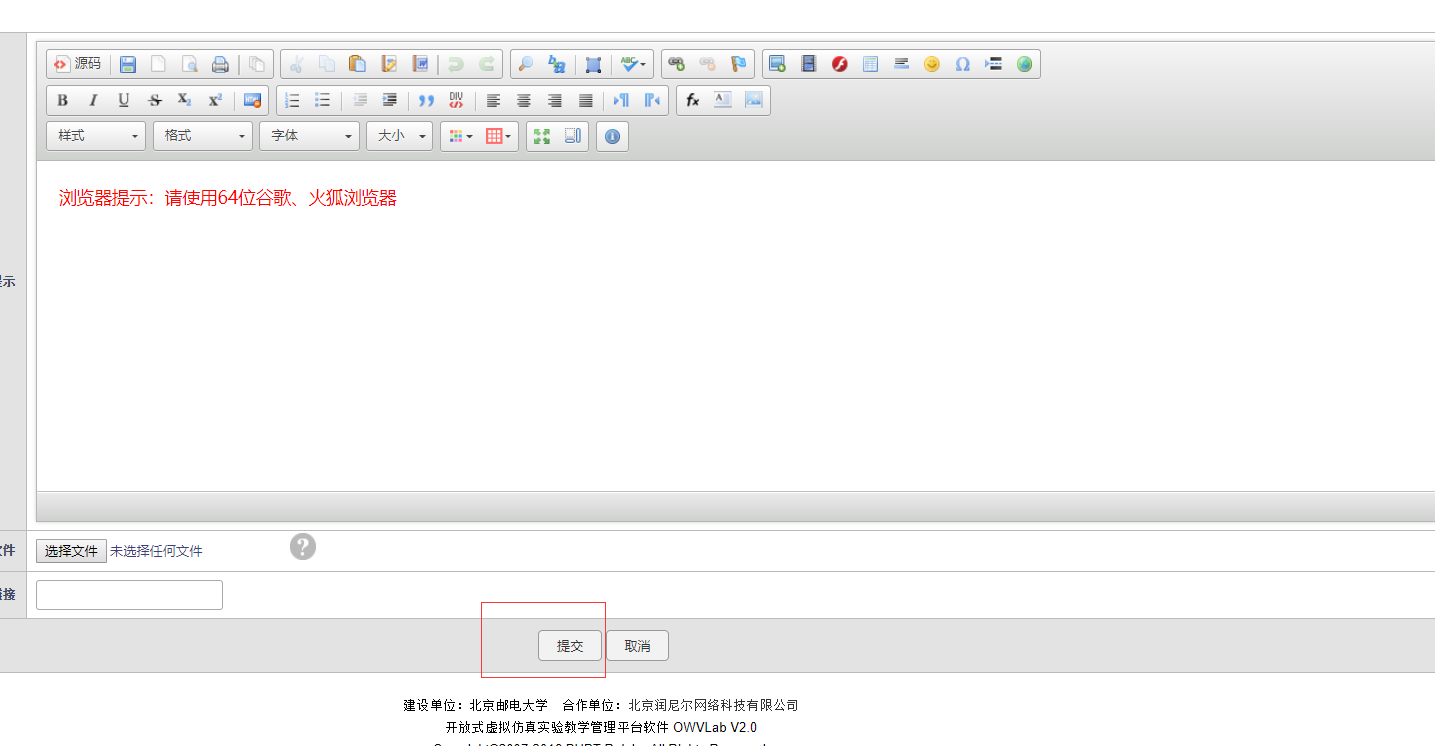This screenshot has width=1435, height=746.
Task: Align text left
Action: pyautogui.click(x=493, y=100)
